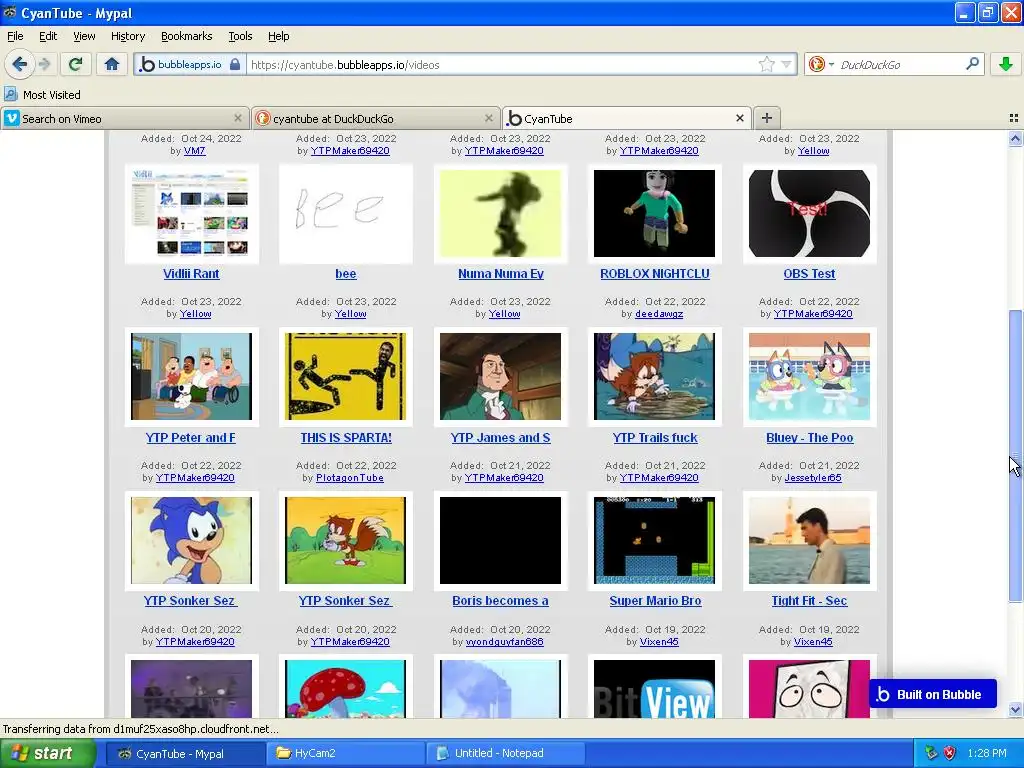Visit user wyondguyfan686 profile link
1024x768 pixels.
pyautogui.click(x=504, y=642)
